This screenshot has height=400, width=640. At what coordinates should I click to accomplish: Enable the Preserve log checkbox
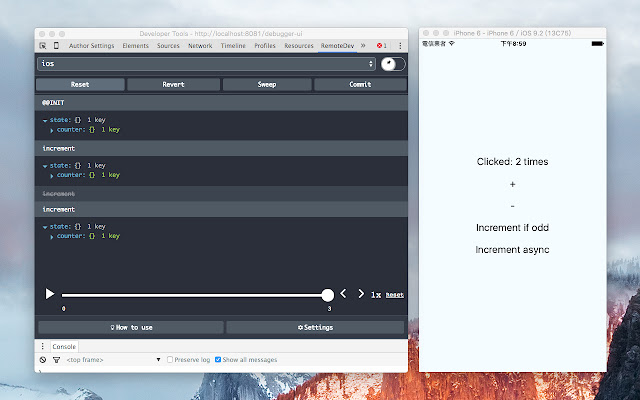(170, 360)
